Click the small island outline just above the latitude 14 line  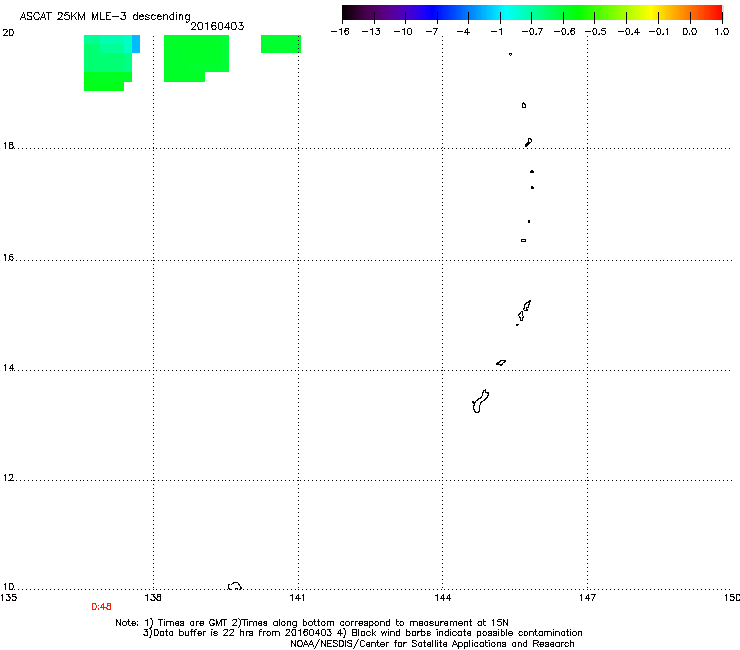[x=501, y=363]
